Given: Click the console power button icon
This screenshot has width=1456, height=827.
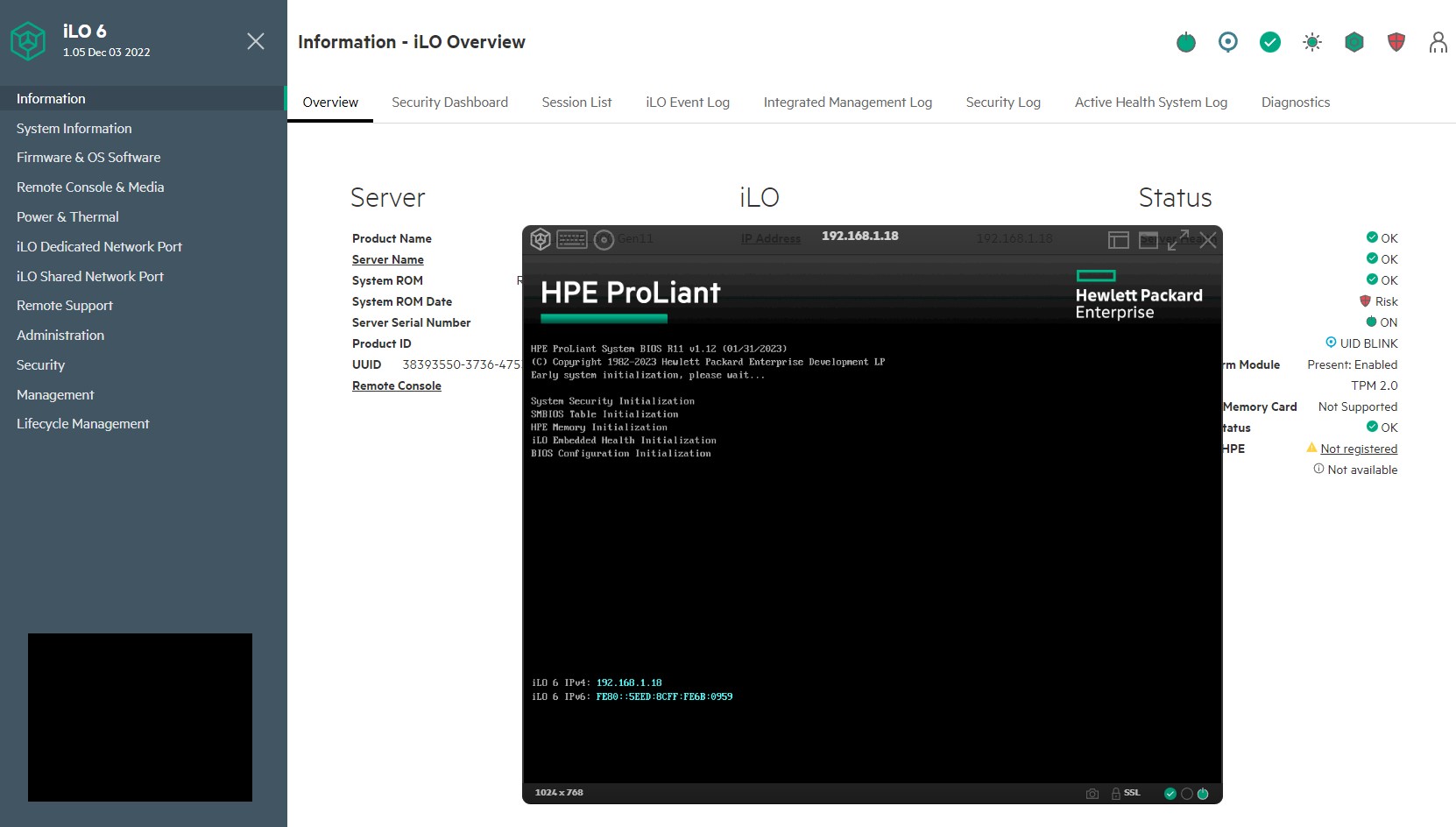Looking at the screenshot, I should point(1203,794).
